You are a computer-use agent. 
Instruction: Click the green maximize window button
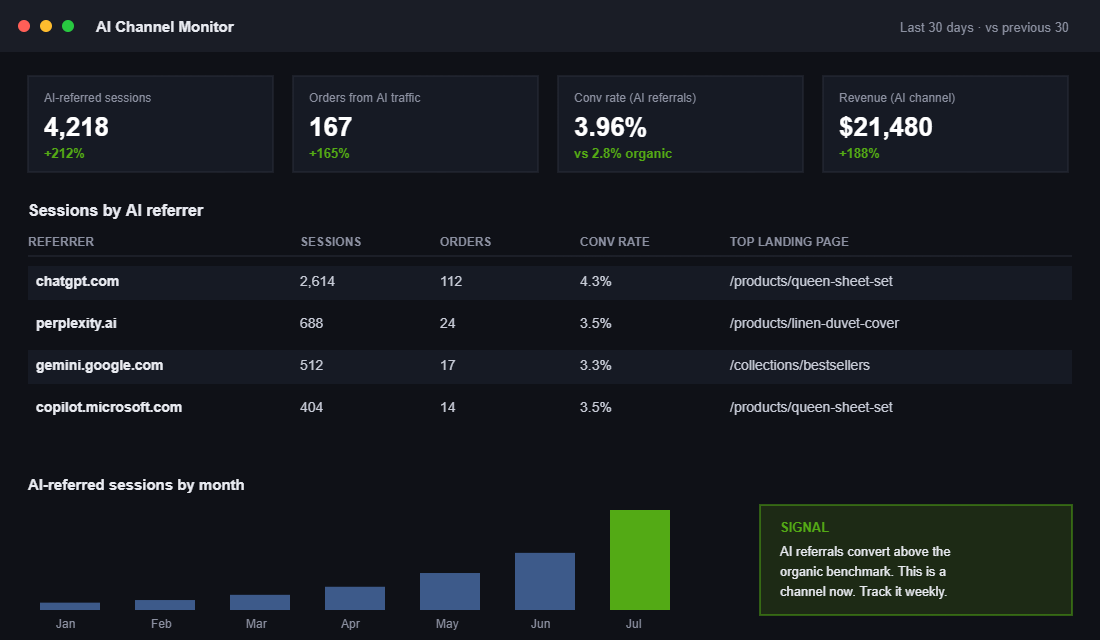68,26
